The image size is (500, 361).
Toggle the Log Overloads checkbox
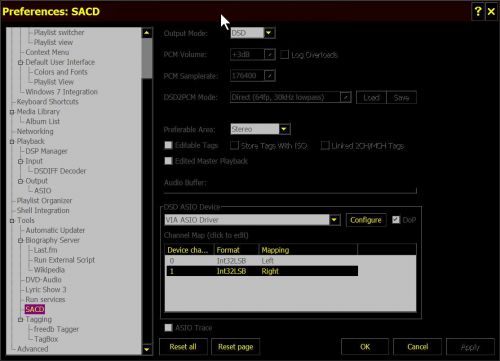(284, 55)
